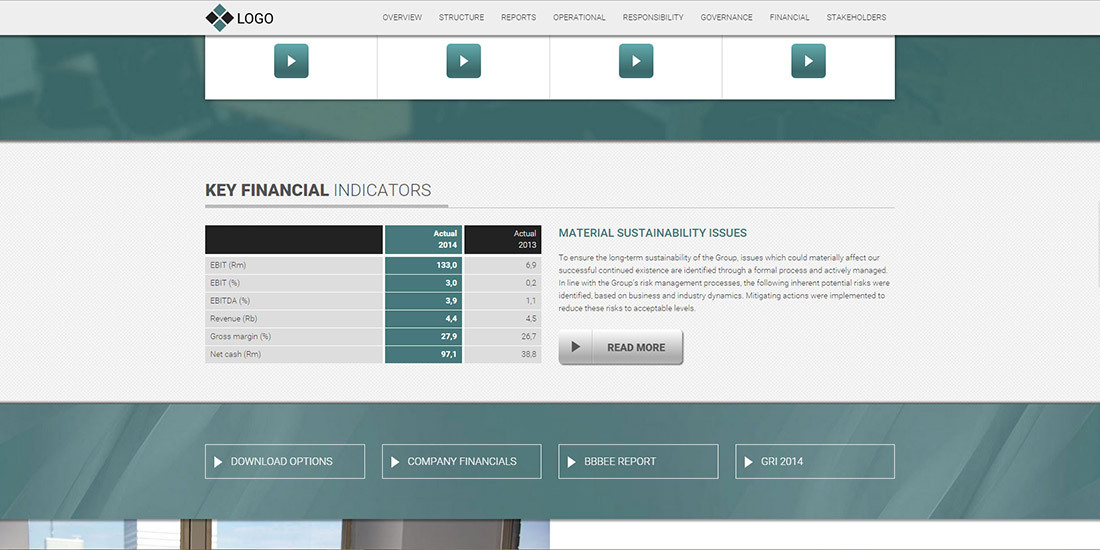Viewport: 1100px width, 550px height.
Task: Click the diamond logo icon
Action: pos(219,18)
